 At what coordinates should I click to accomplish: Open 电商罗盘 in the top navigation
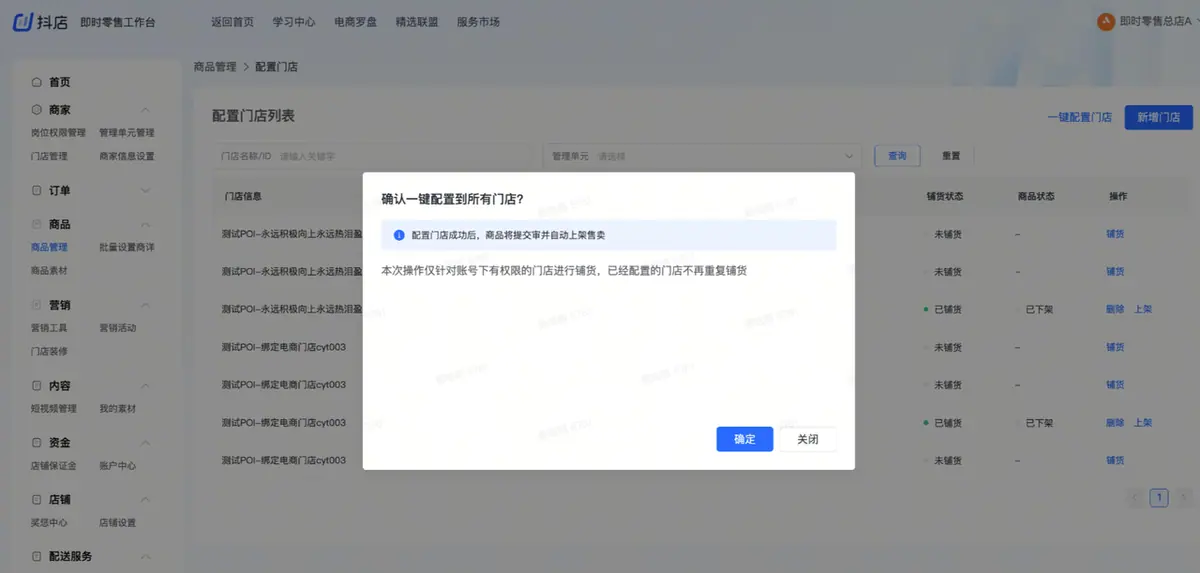(355, 22)
